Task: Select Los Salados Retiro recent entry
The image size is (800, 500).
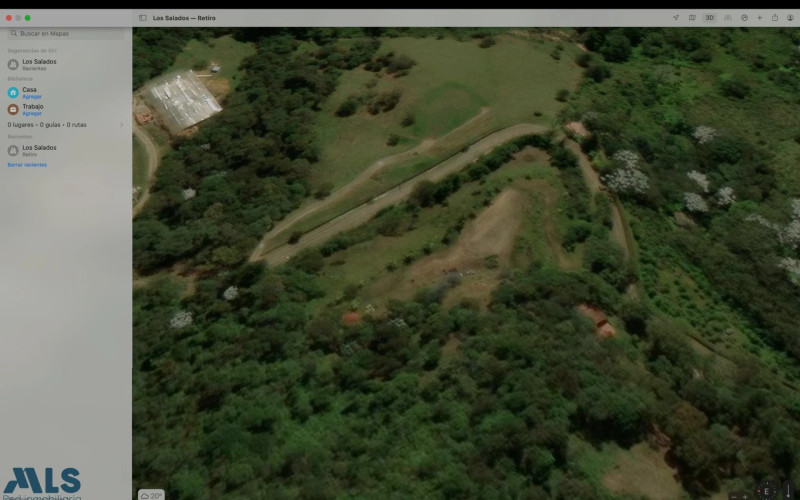Action: (65, 151)
